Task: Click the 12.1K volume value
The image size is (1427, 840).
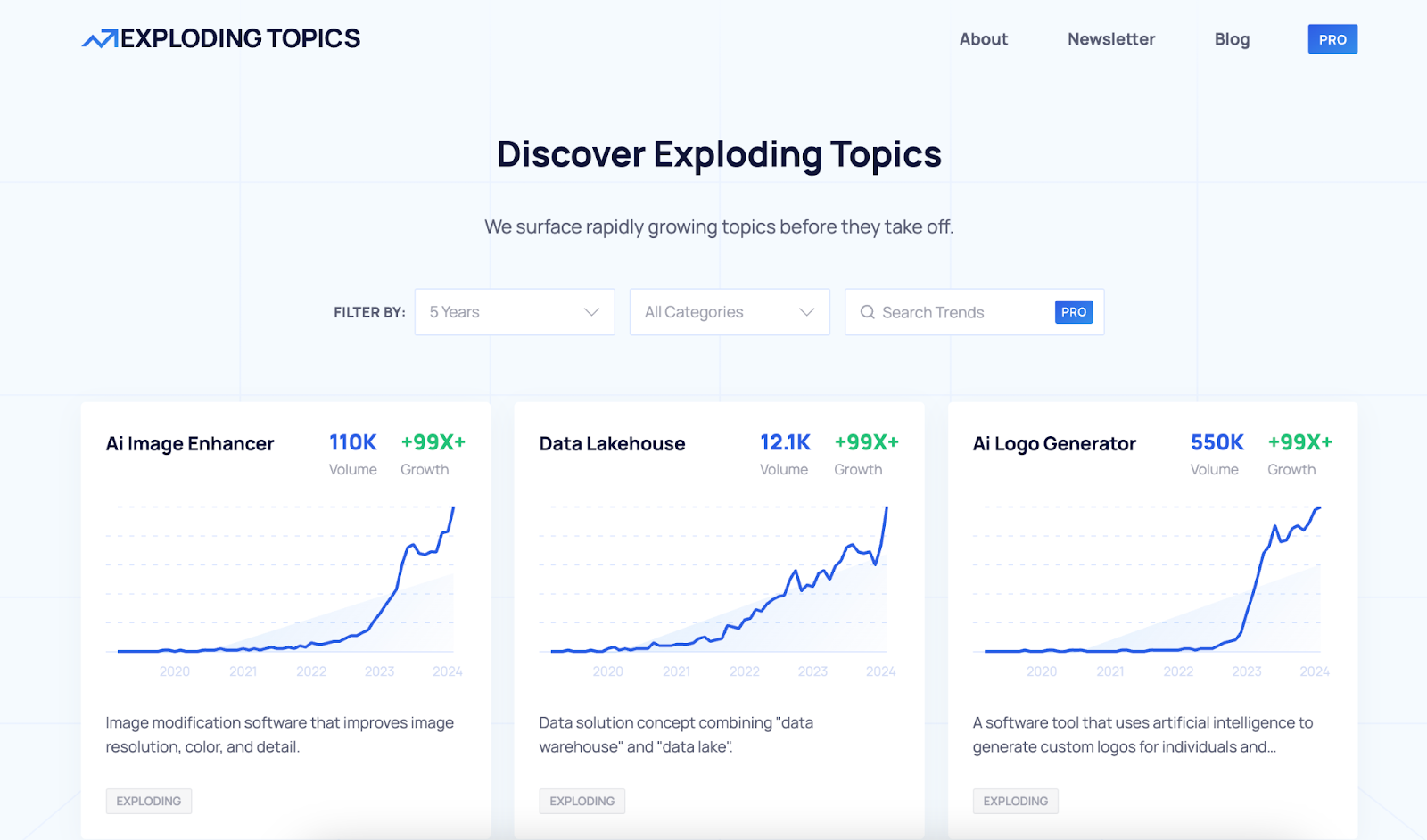Action: [x=785, y=442]
